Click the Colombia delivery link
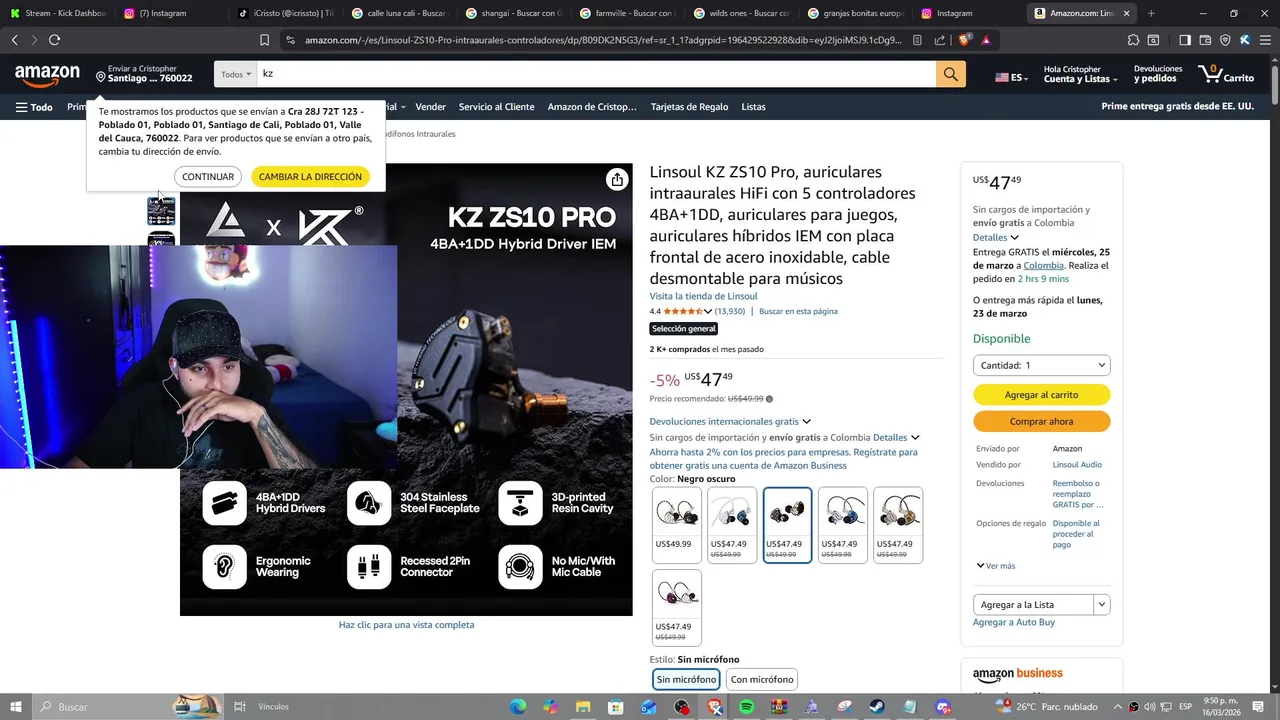The width and height of the screenshot is (1280, 720). coord(1043,266)
